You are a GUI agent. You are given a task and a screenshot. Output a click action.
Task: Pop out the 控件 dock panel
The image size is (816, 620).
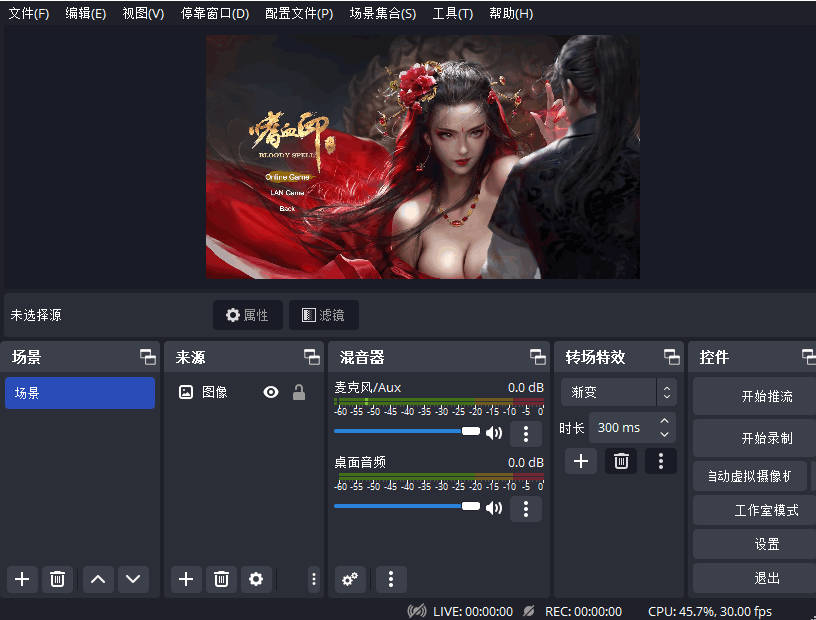[x=809, y=357]
